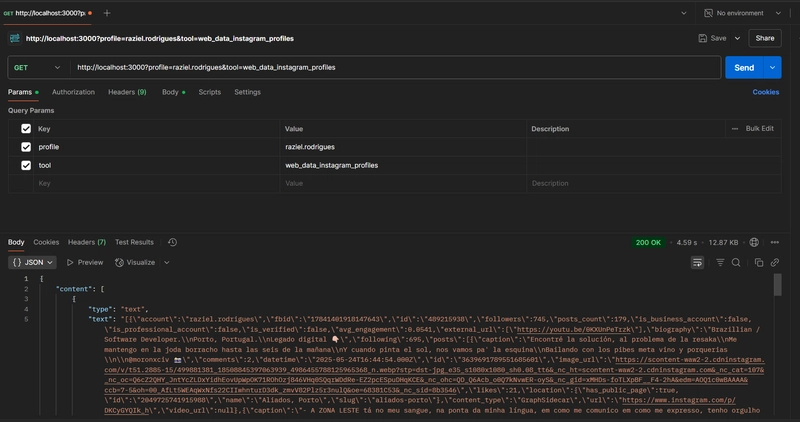Image resolution: width=800 pixels, height=422 pixels.
Task: Click the Send button
Action: pos(744,67)
